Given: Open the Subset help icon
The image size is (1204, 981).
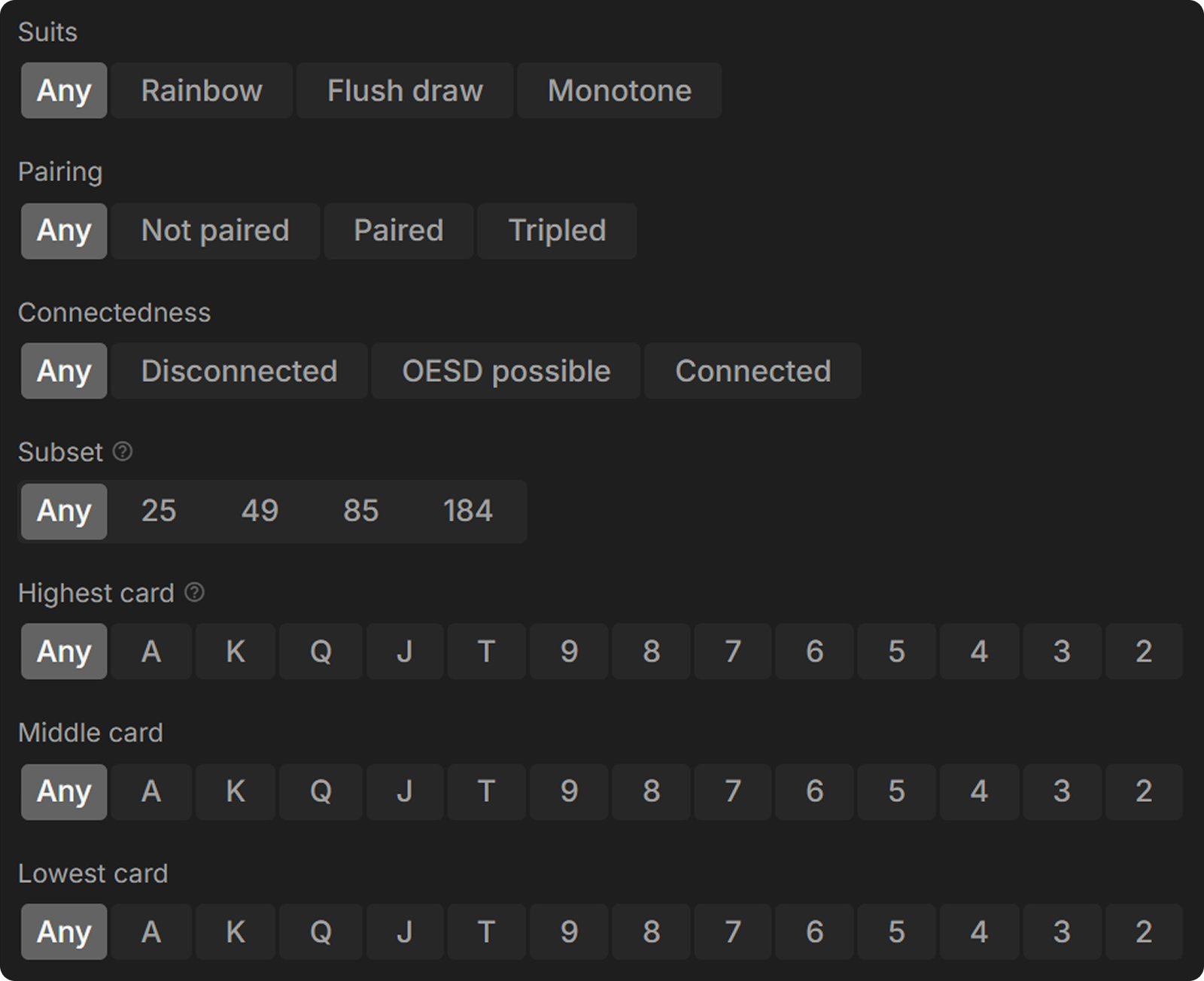Looking at the screenshot, I should point(123,451).
